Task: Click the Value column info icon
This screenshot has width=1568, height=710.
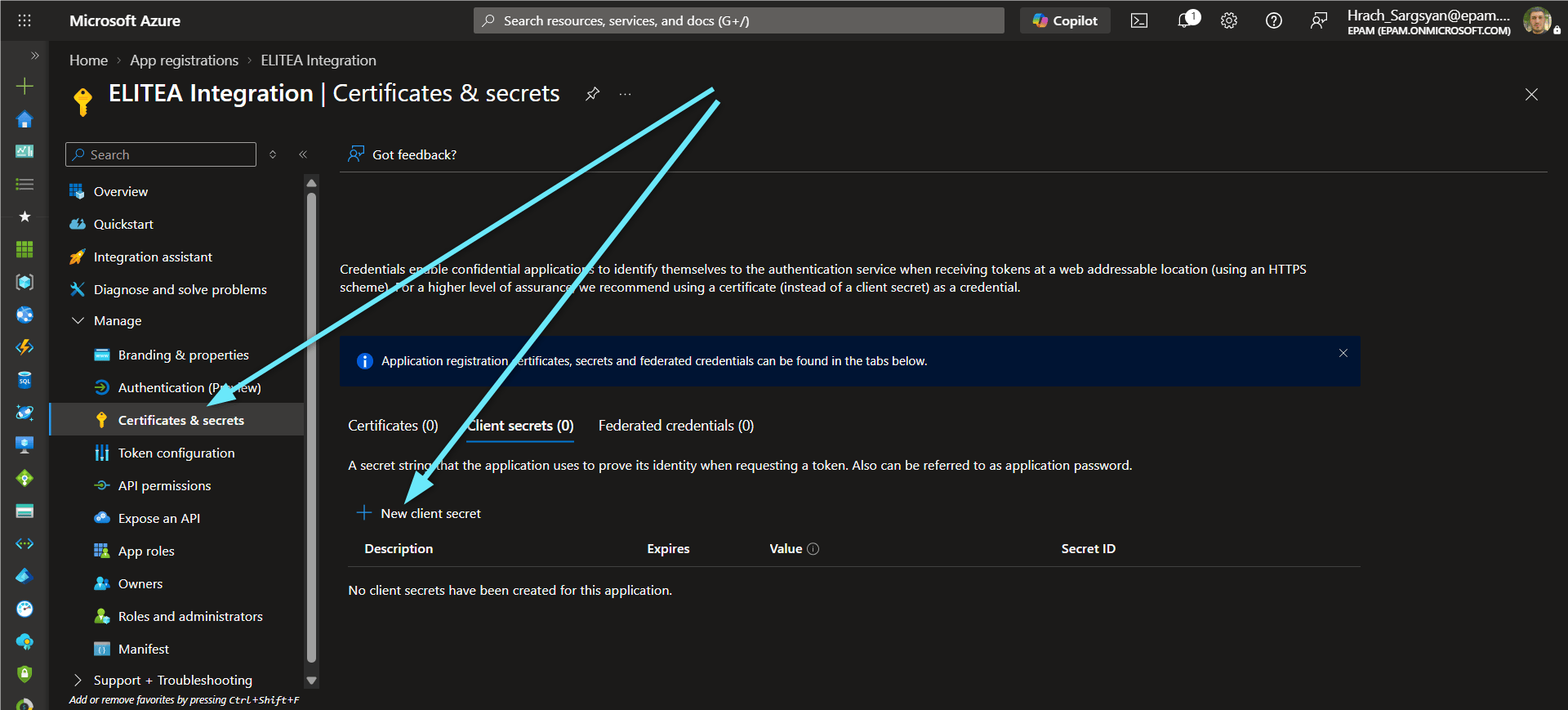Action: click(813, 549)
